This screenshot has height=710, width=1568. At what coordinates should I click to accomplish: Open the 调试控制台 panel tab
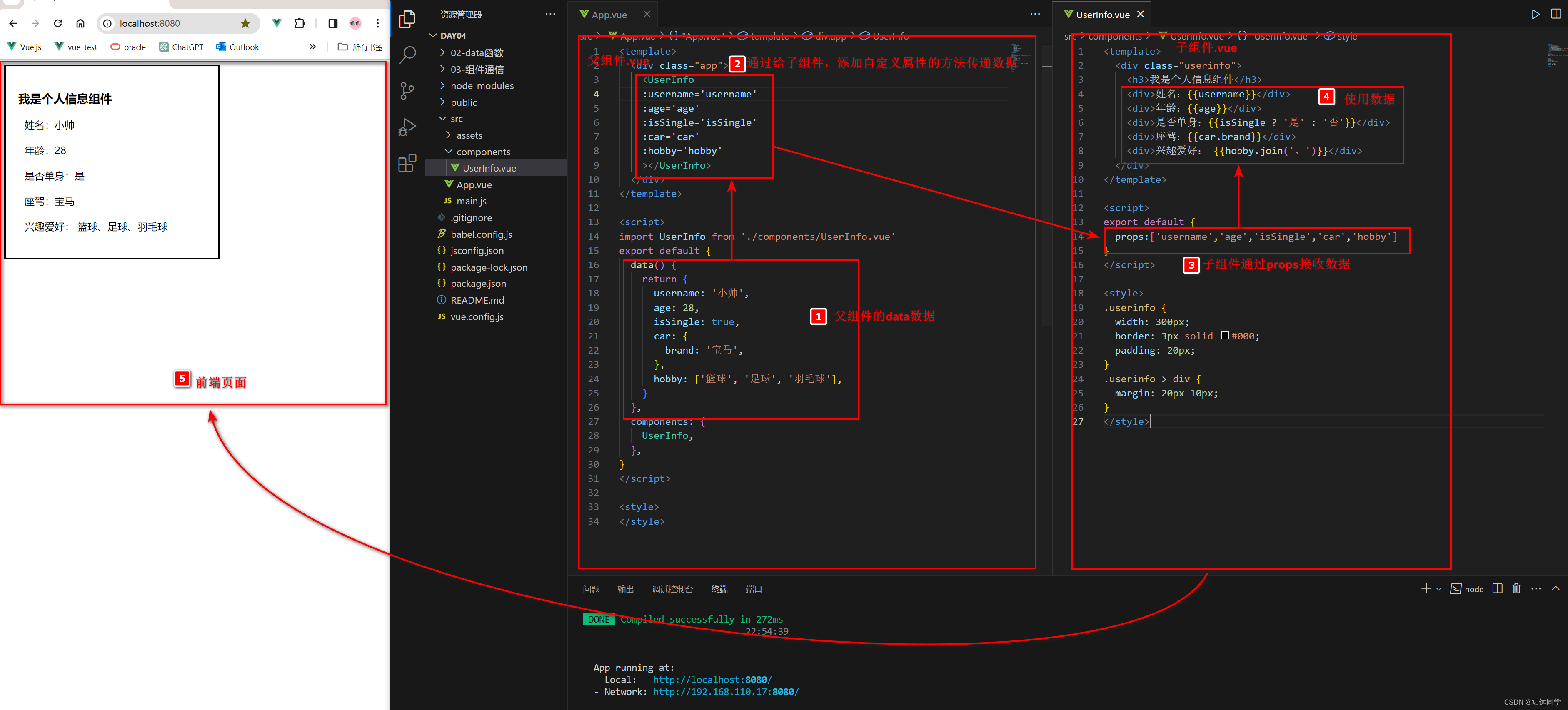click(x=673, y=589)
